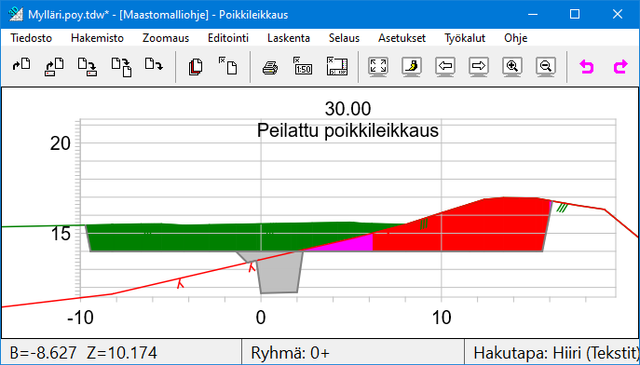The image size is (640, 365).
Task: Click the application icon in the title bar
Action: click(x=16, y=15)
